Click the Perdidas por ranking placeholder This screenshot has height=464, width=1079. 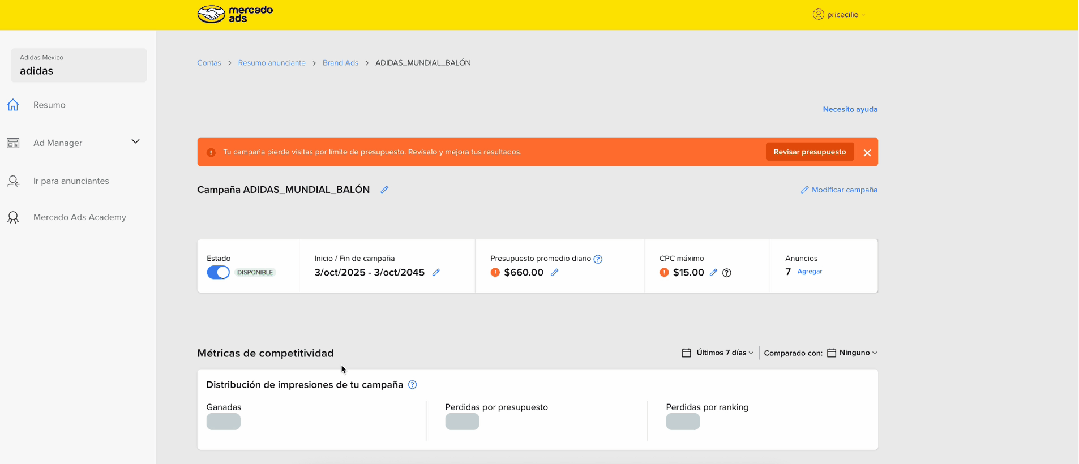pos(683,421)
